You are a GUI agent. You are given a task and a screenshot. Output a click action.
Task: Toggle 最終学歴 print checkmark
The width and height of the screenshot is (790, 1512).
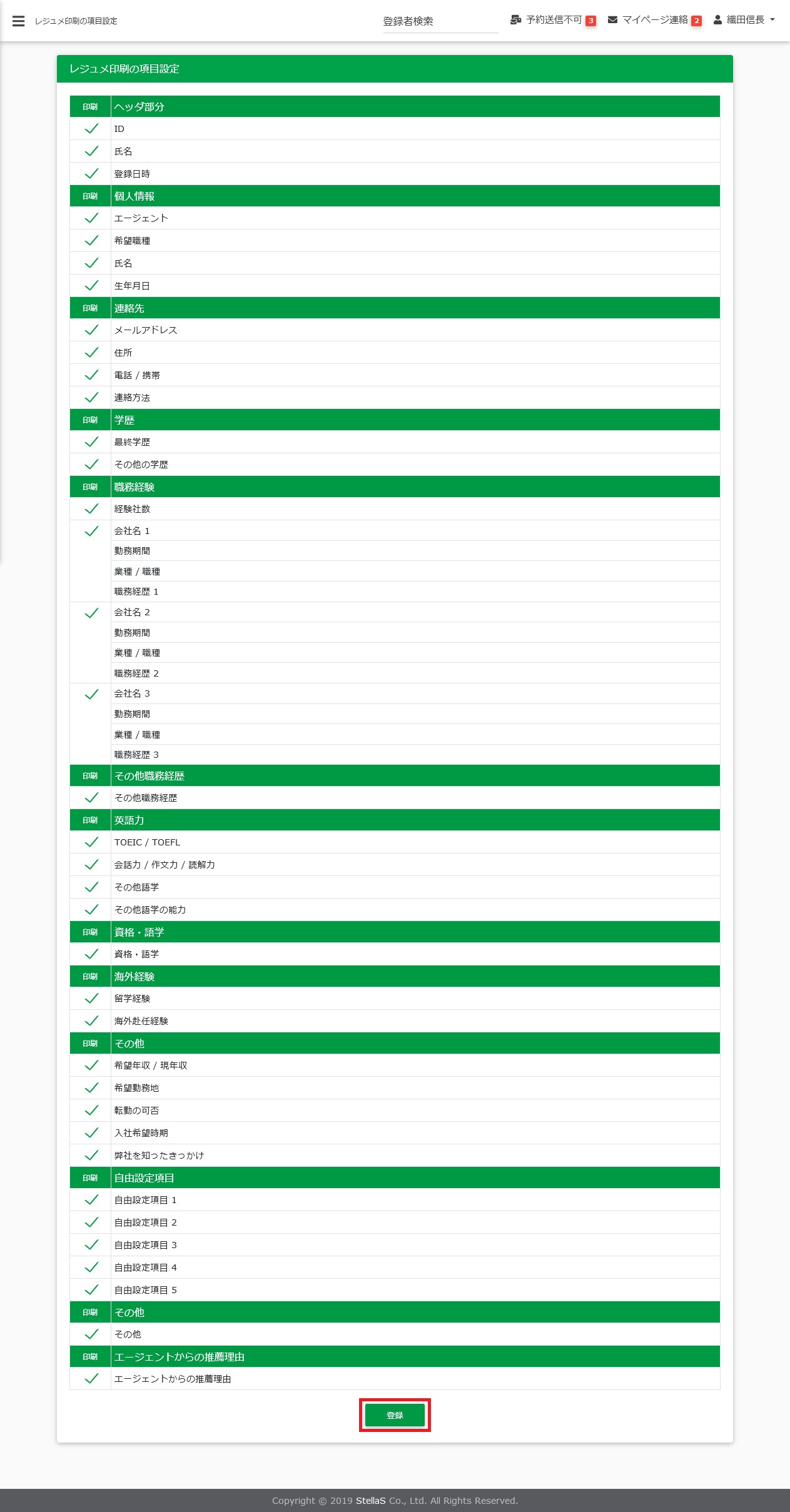click(x=91, y=442)
